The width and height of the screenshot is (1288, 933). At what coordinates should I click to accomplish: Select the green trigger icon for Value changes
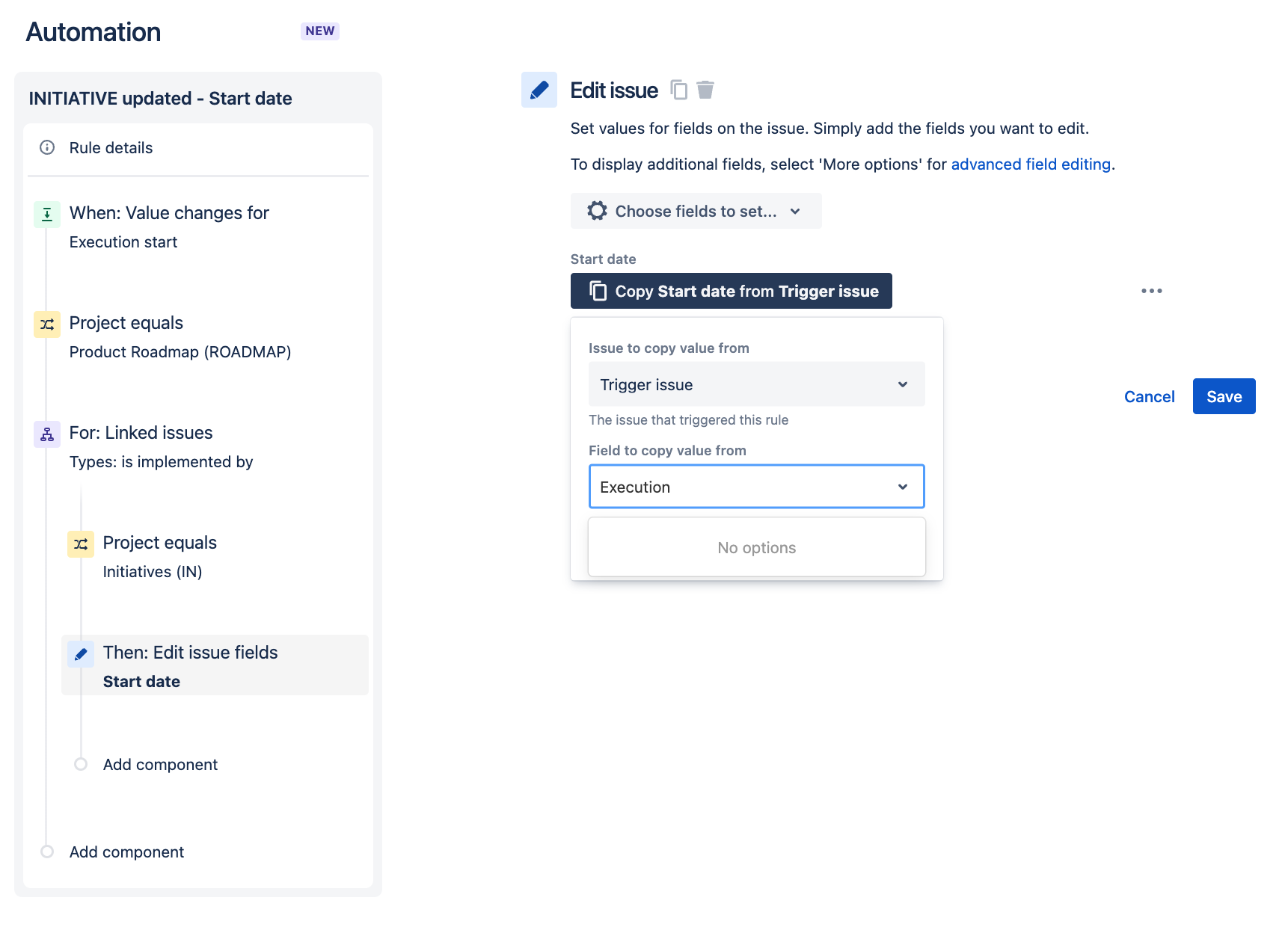47,215
